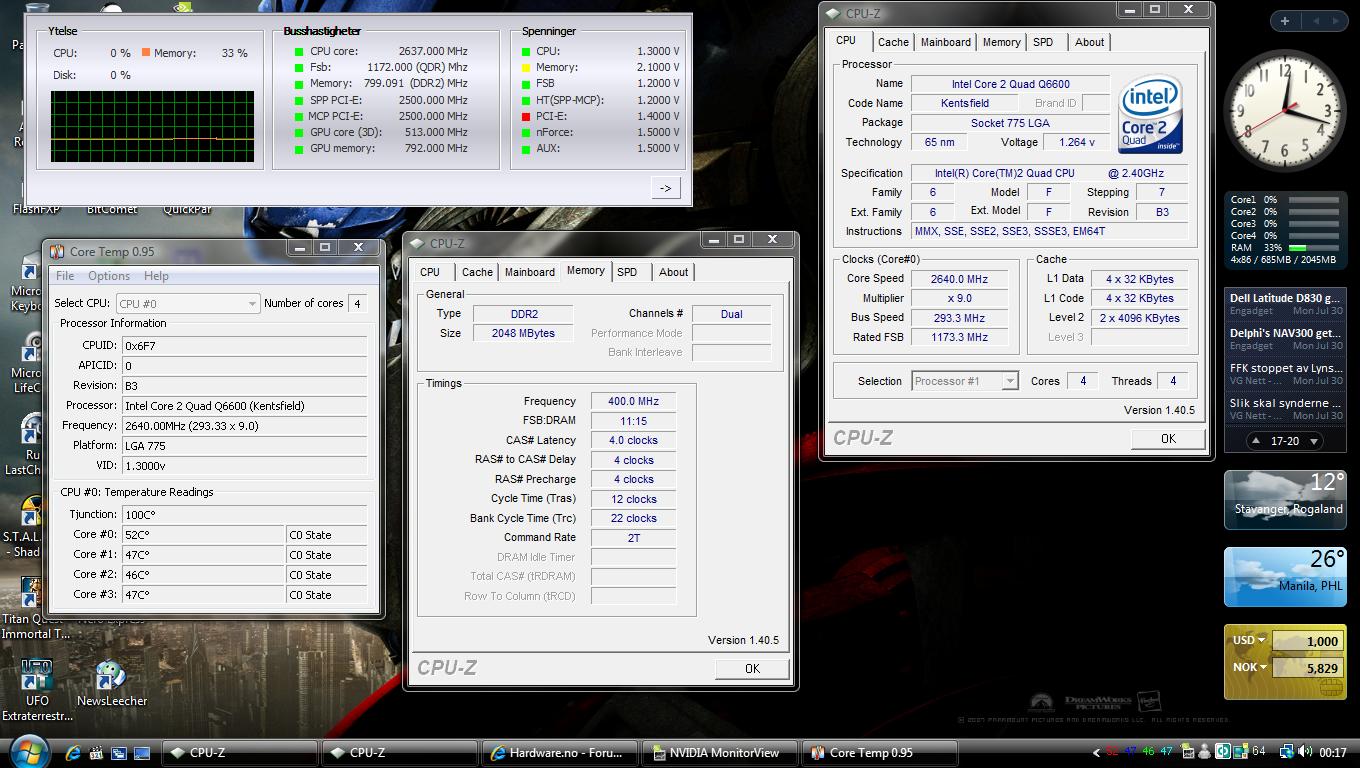
Task: Switch to About tab in memory CPU-Z window
Action: [674, 272]
